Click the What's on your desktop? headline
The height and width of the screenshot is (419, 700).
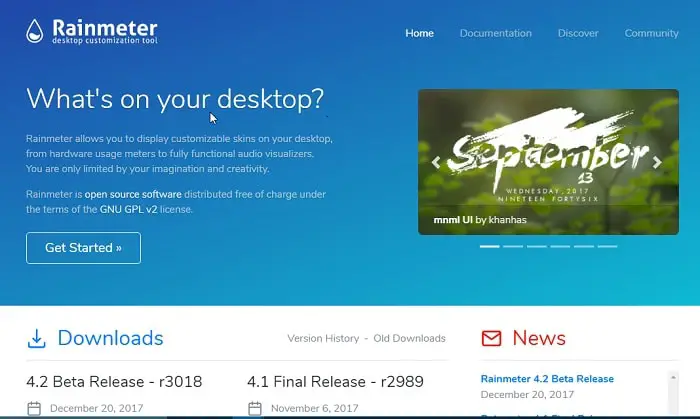(x=175, y=99)
